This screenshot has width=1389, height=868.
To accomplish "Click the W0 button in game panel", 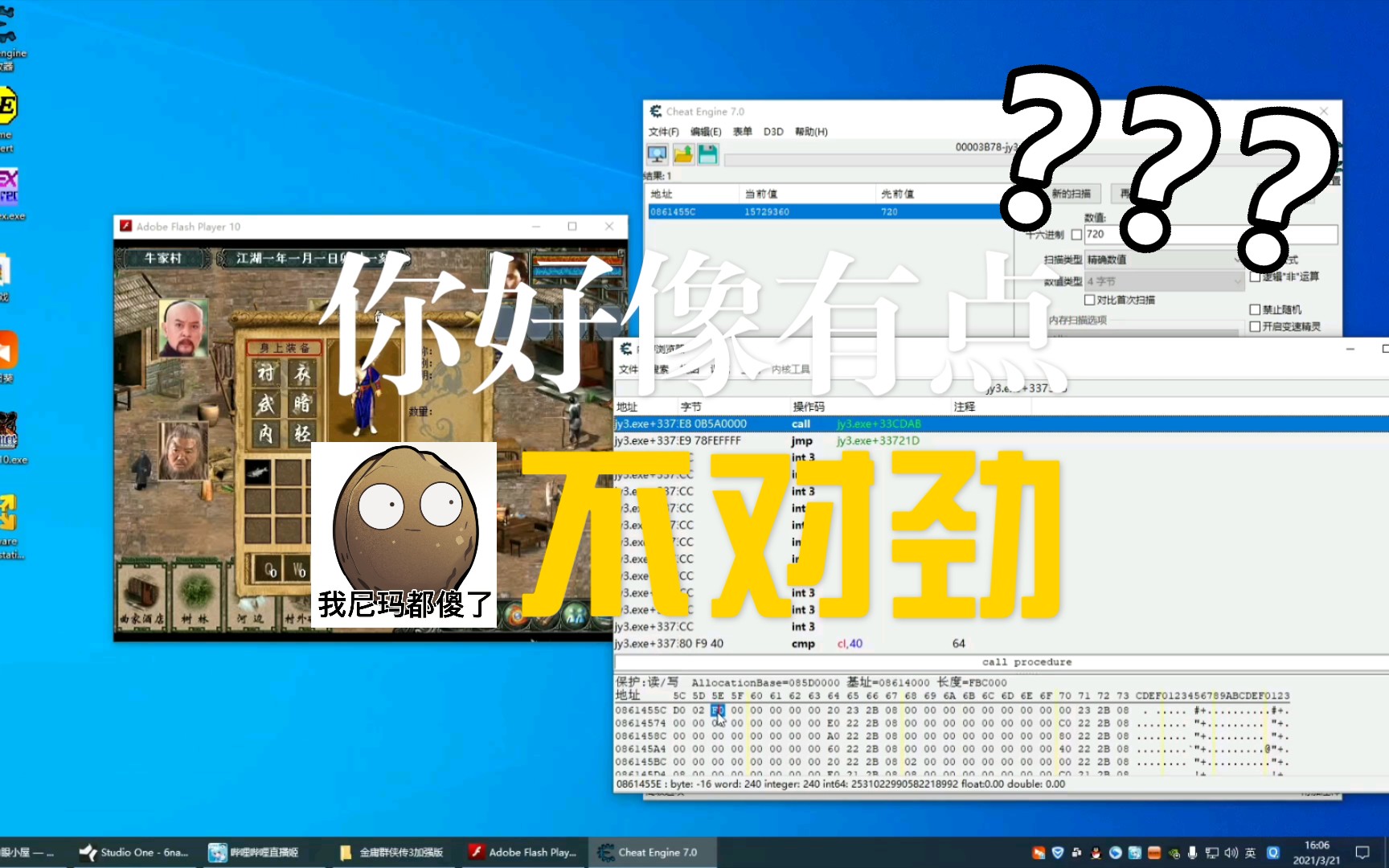I will [299, 569].
